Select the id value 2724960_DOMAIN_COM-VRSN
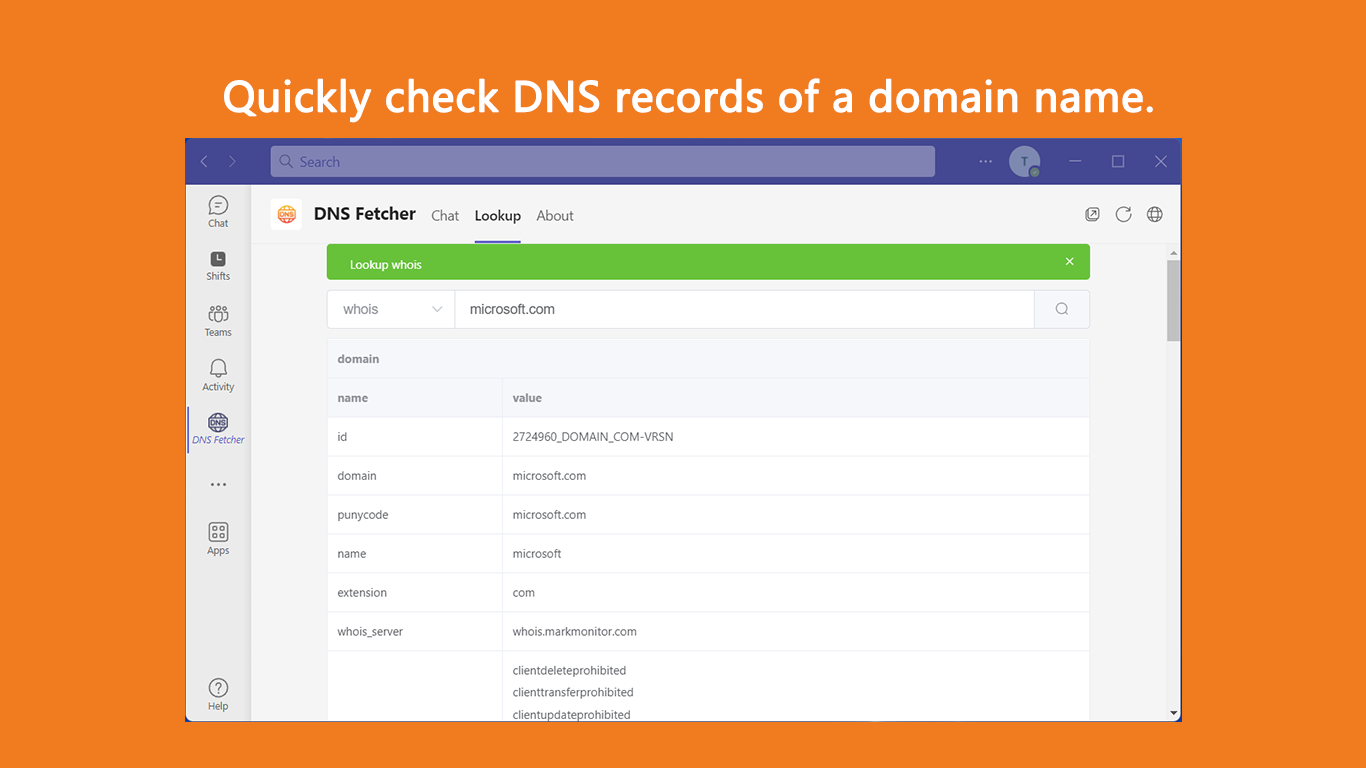1366x768 pixels. click(x=593, y=437)
